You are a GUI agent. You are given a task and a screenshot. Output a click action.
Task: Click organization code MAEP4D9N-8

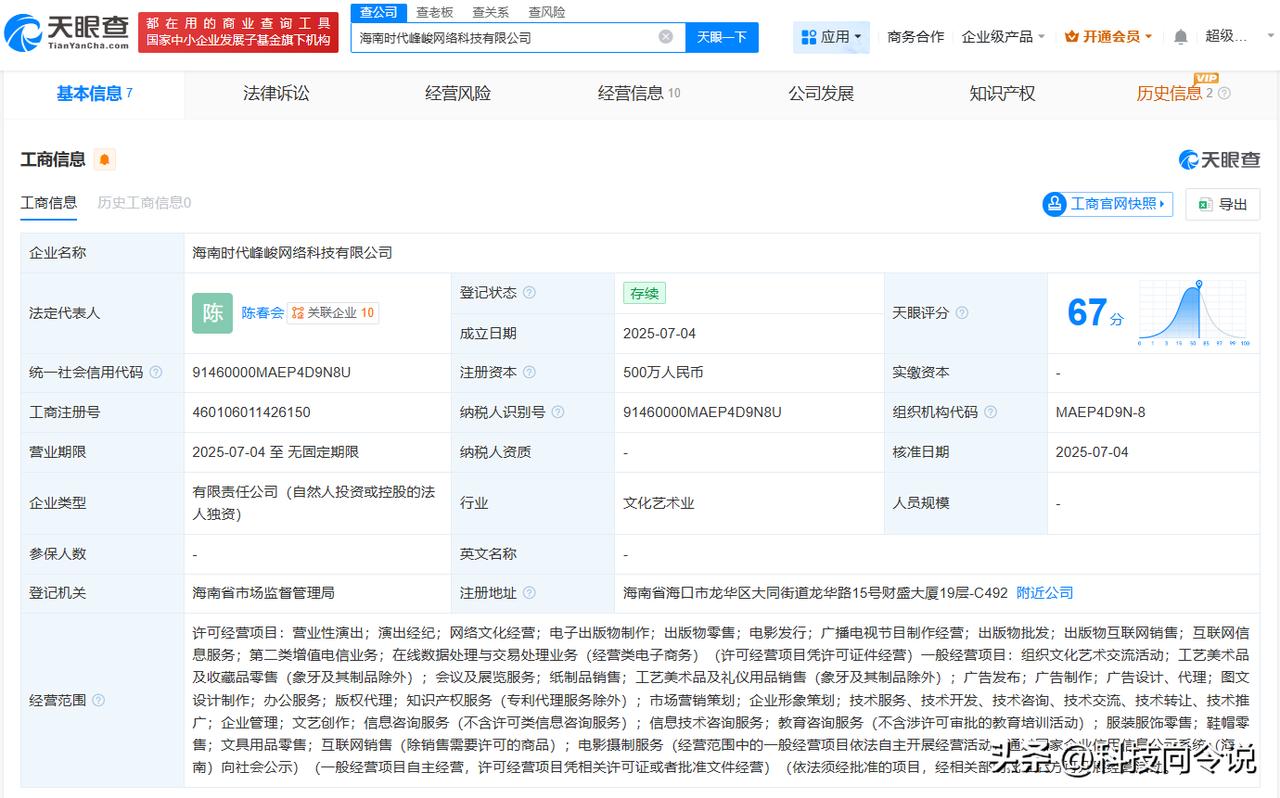pyautogui.click(x=1100, y=412)
